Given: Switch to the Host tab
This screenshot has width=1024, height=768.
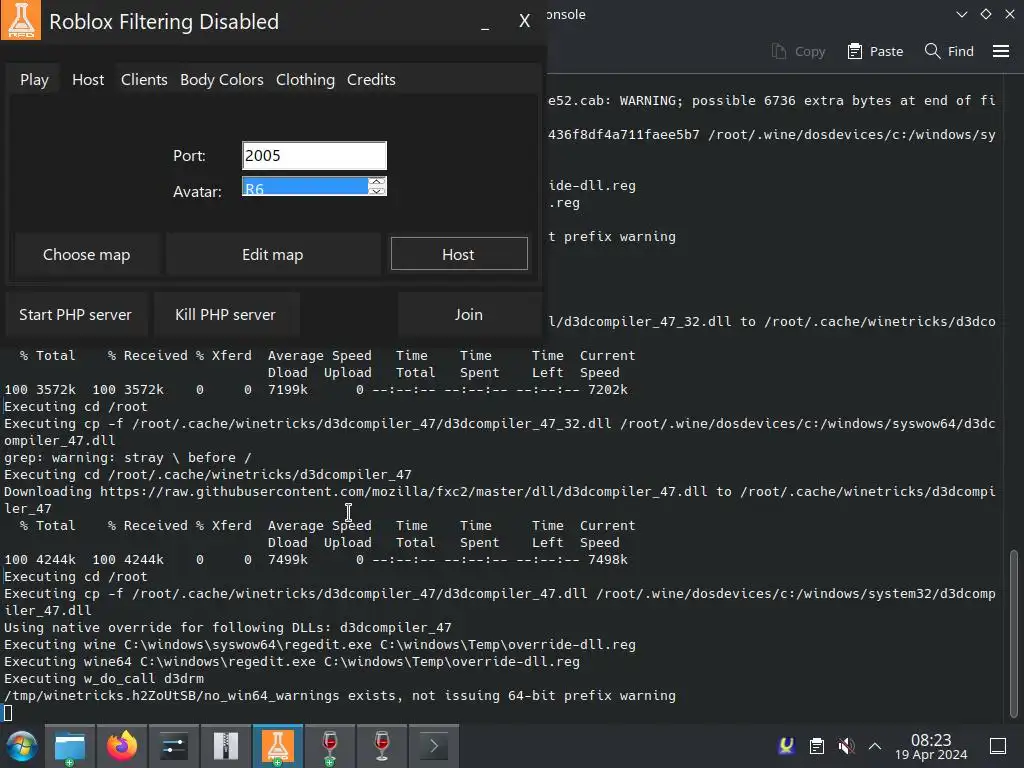Looking at the screenshot, I should click(x=88, y=80).
